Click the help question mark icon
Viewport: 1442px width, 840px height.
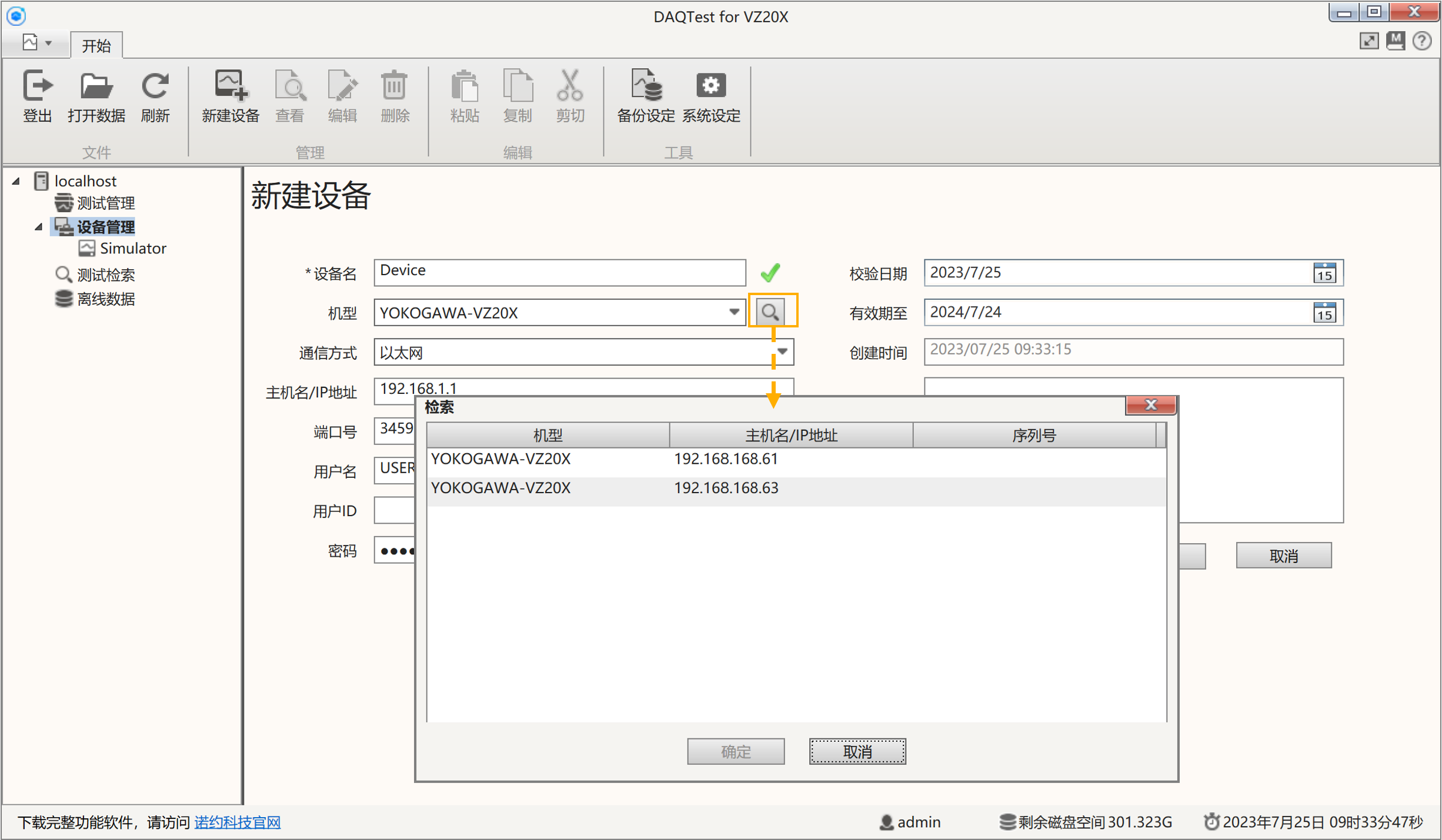click(1421, 41)
